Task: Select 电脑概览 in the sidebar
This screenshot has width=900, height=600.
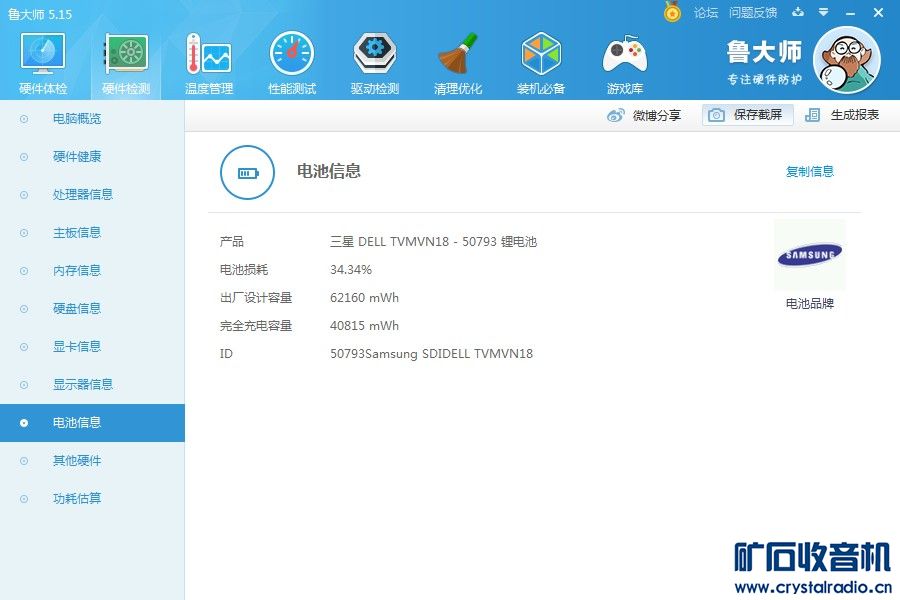Action: [77, 119]
